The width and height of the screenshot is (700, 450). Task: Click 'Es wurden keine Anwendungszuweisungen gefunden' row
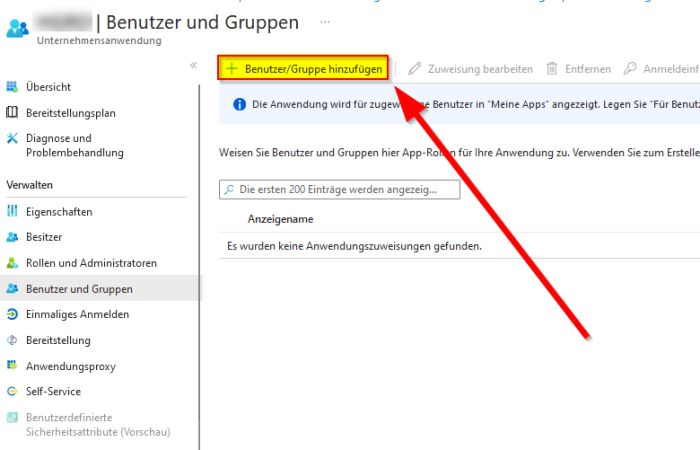point(459,246)
